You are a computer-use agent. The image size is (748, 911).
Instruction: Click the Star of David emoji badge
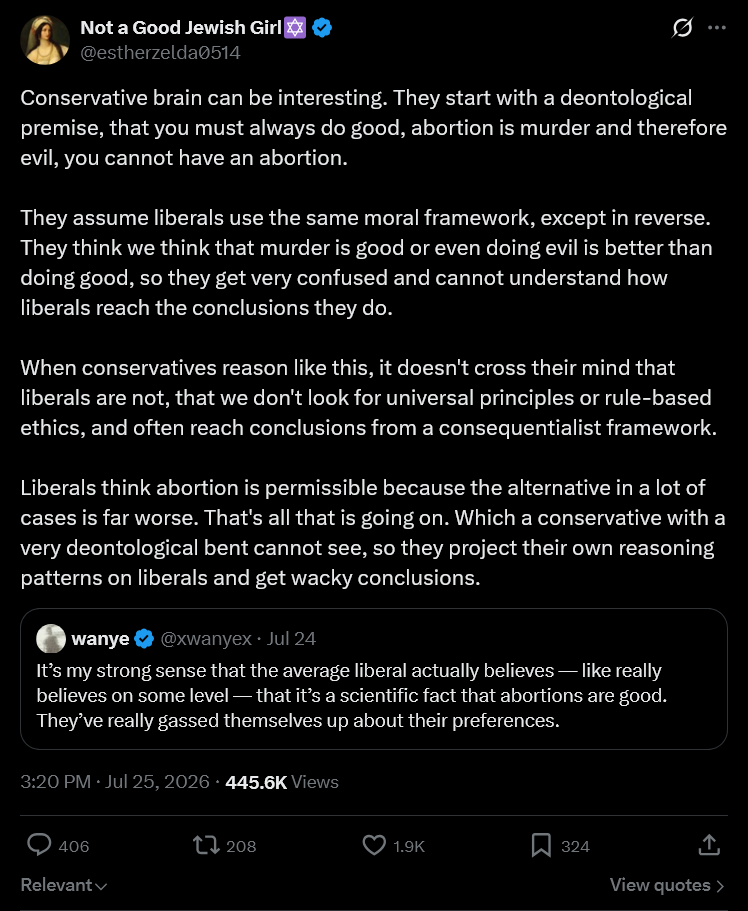[295, 27]
